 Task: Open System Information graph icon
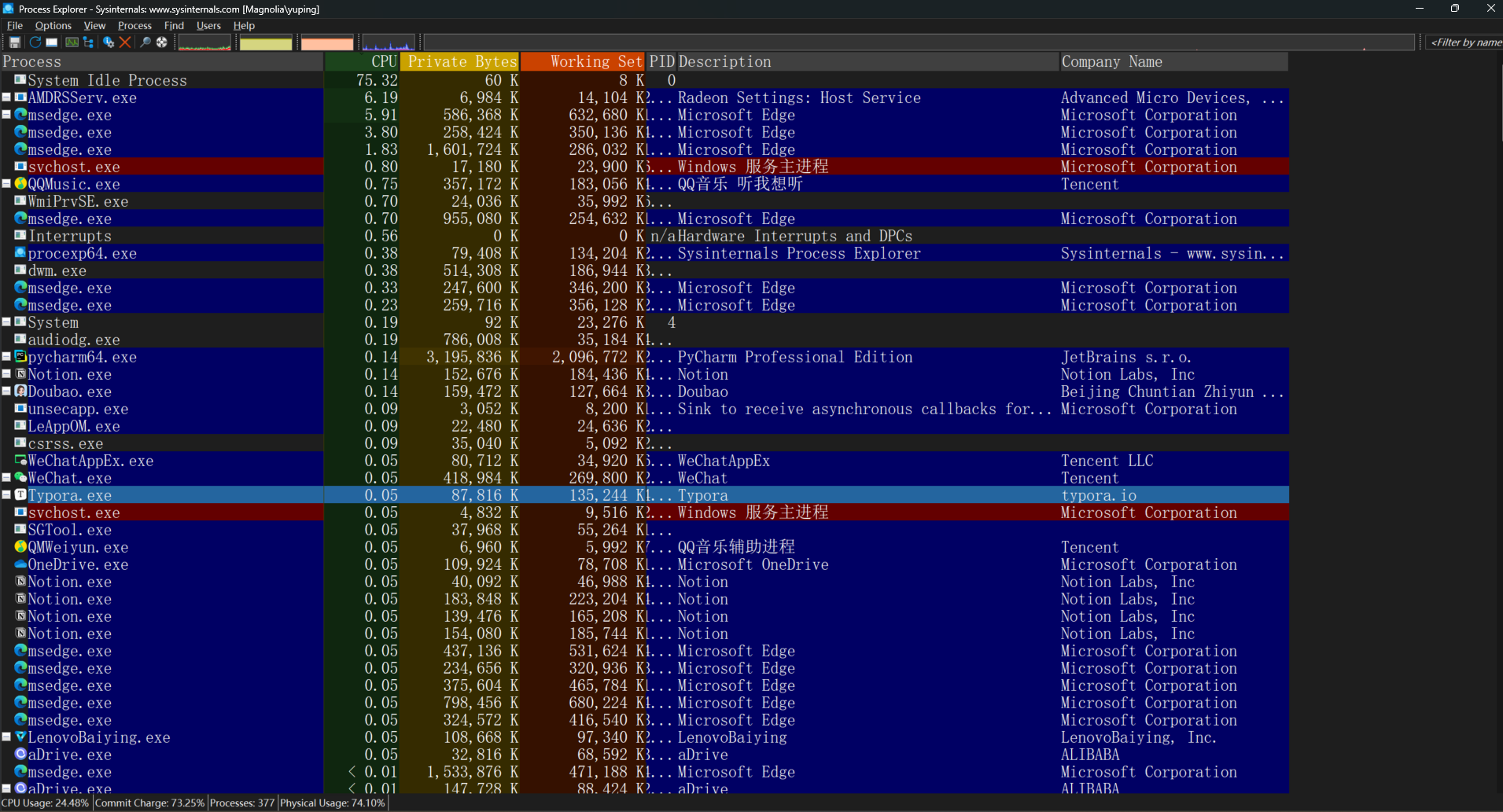(72, 42)
